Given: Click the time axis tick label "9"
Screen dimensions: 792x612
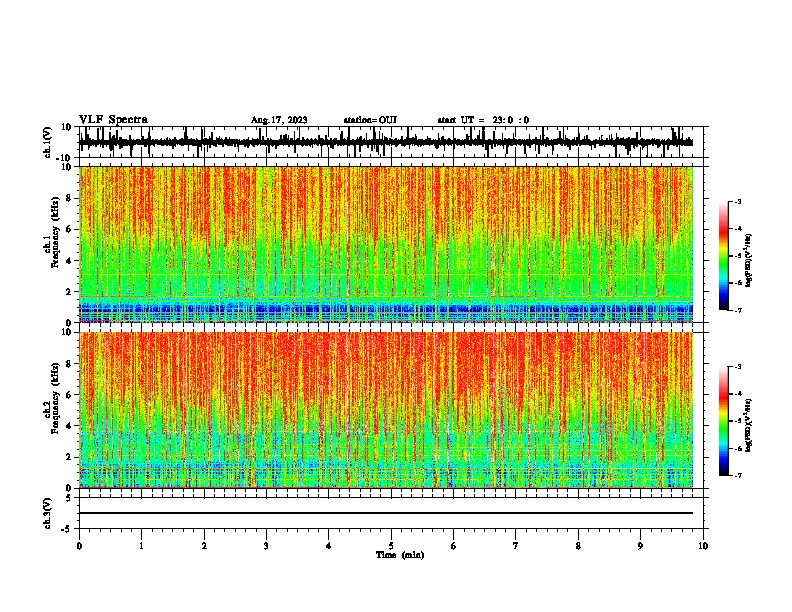Looking at the screenshot, I should 640,546.
